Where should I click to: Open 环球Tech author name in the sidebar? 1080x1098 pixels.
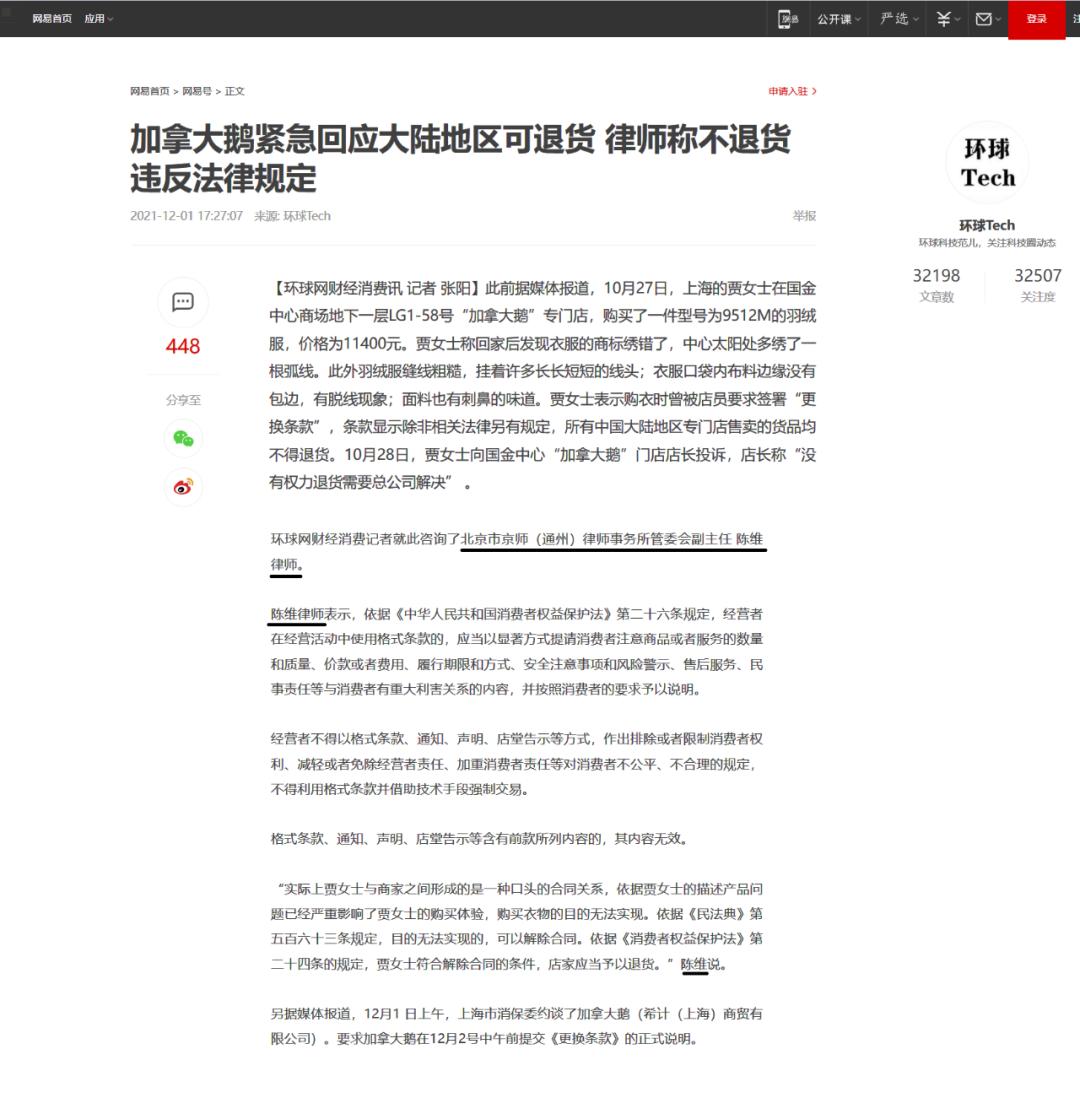pos(987,225)
